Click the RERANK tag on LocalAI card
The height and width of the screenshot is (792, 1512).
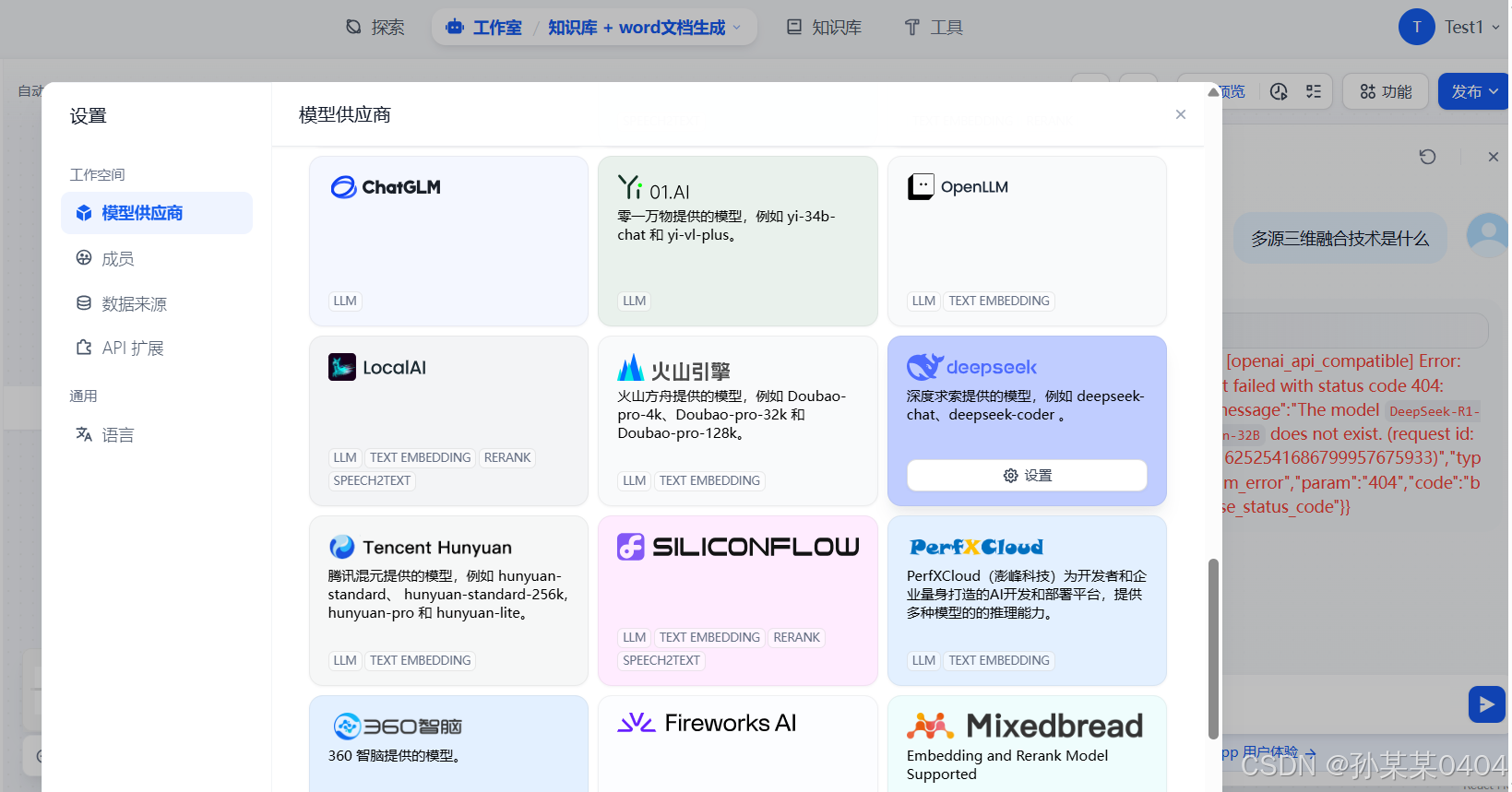coord(507,457)
